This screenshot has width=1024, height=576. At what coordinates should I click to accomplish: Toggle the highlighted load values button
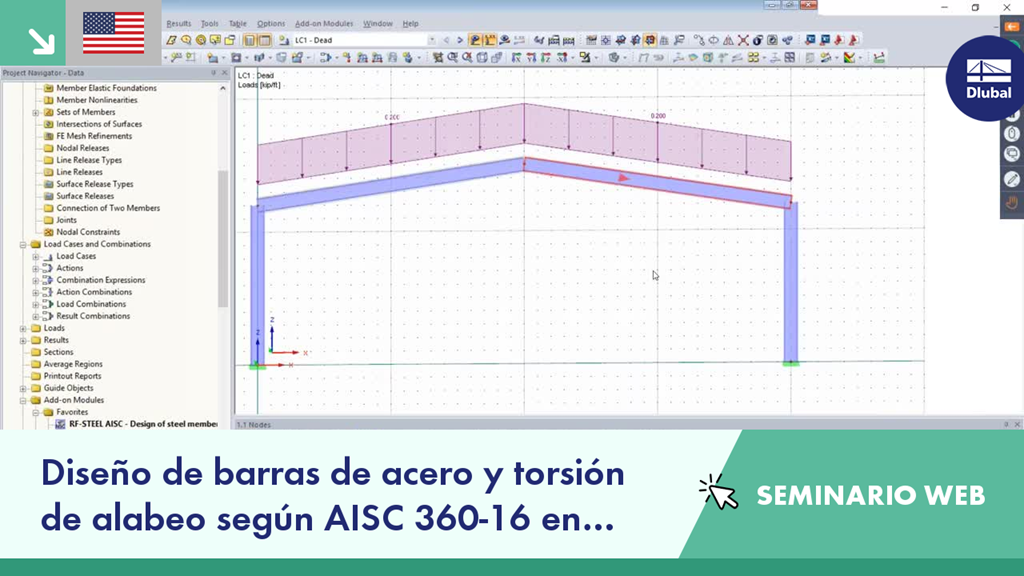(490, 40)
